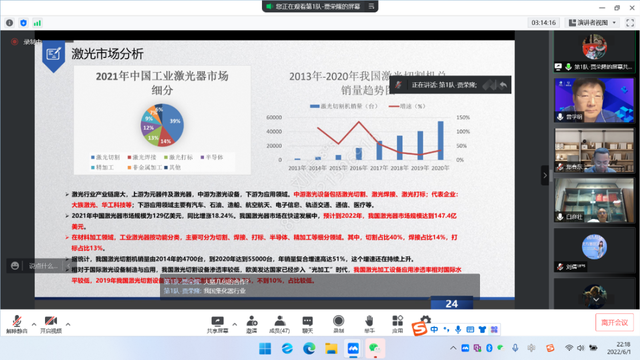Screen dimensions: 640x360
Task: View meeting info icon at top left
Action: [9, 23]
